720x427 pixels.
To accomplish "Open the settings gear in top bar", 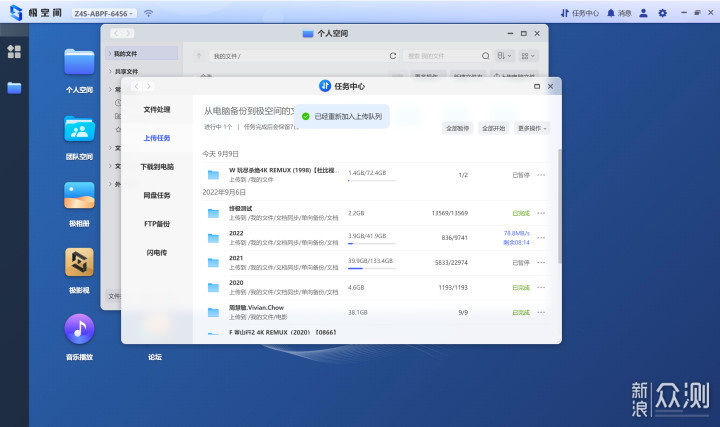I will [x=662, y=13].
